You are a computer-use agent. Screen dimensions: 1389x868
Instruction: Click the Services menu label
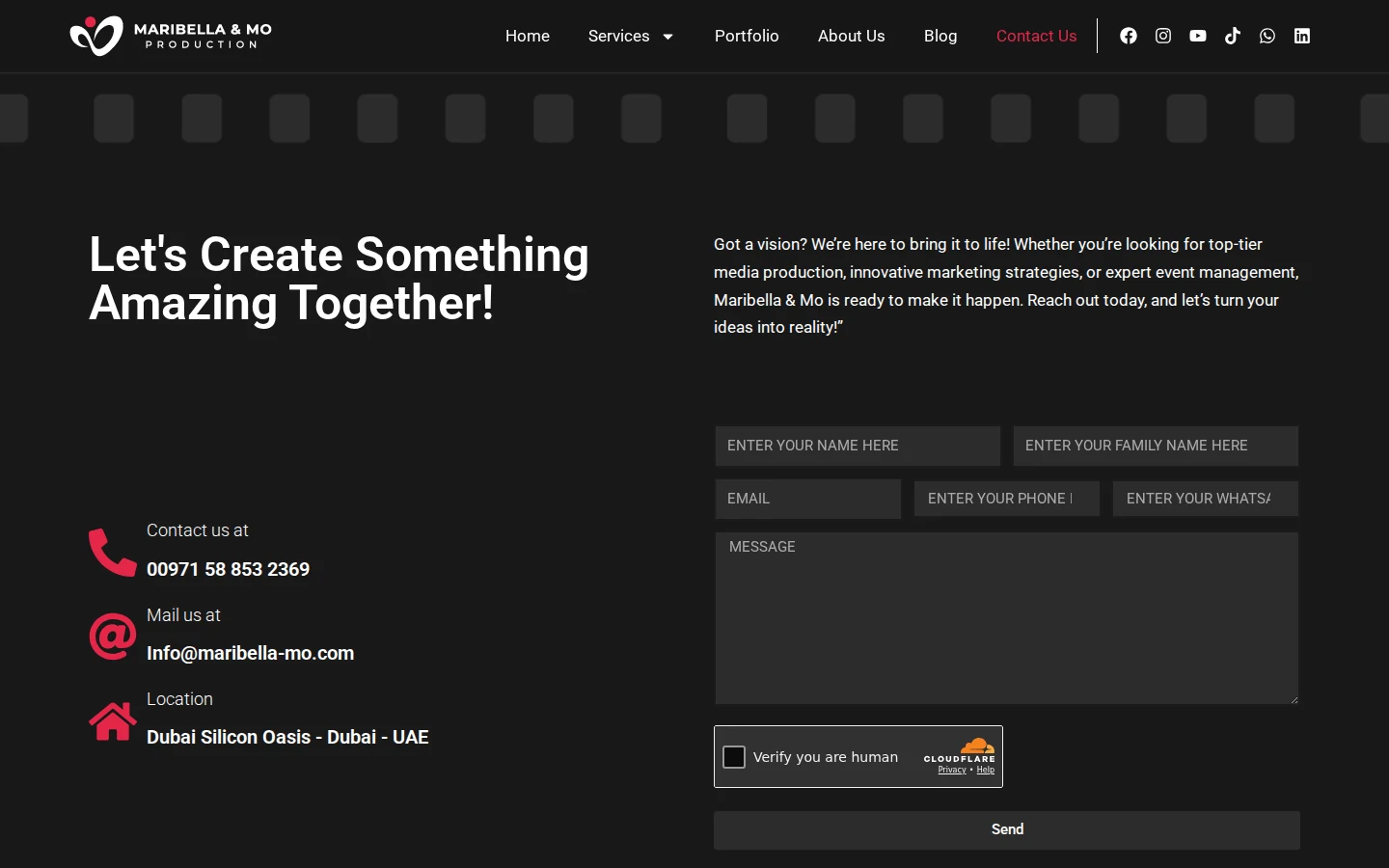click(x=618, y=36)
